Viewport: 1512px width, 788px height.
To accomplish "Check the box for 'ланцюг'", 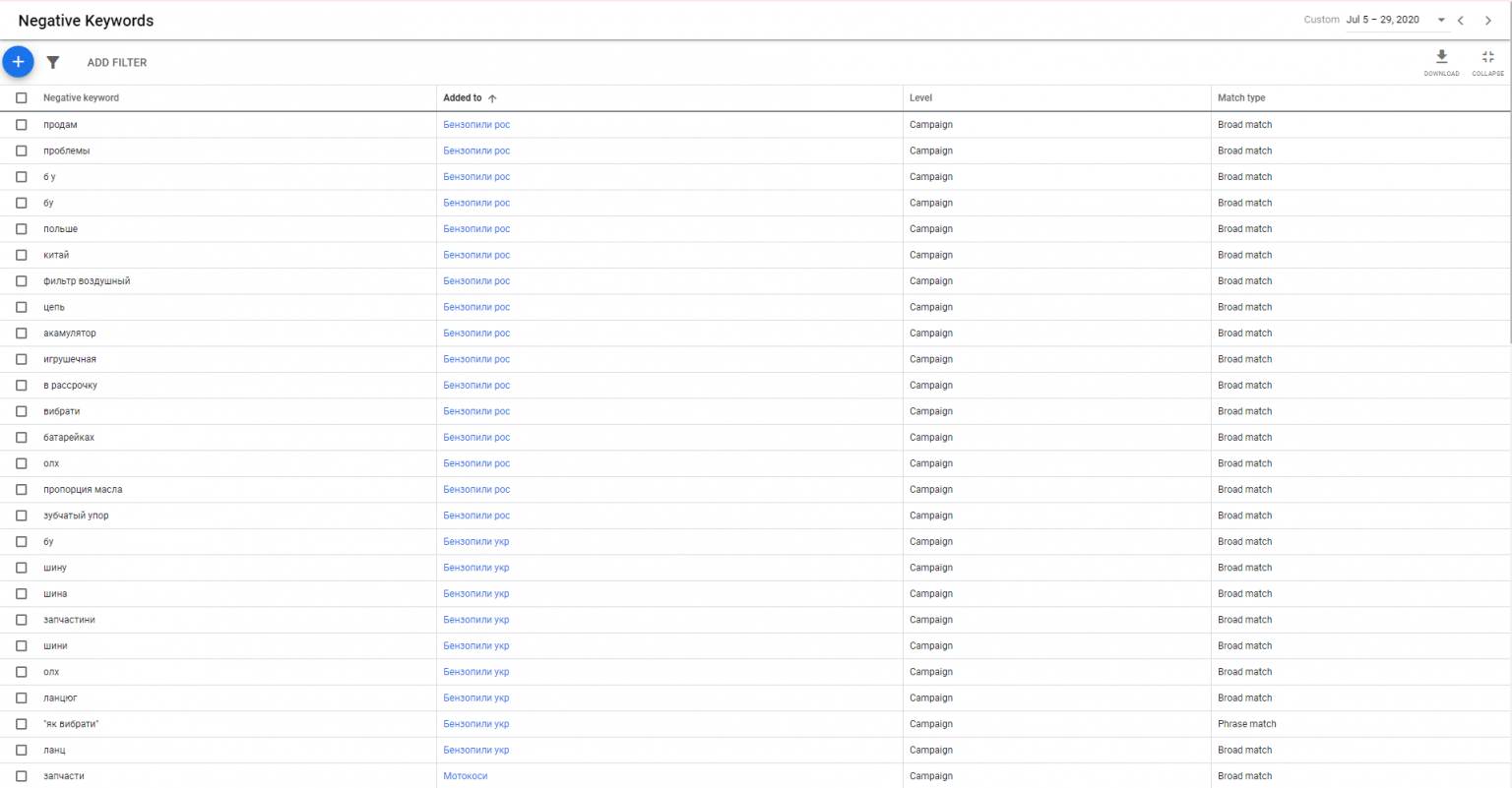I will coord(22,698).
